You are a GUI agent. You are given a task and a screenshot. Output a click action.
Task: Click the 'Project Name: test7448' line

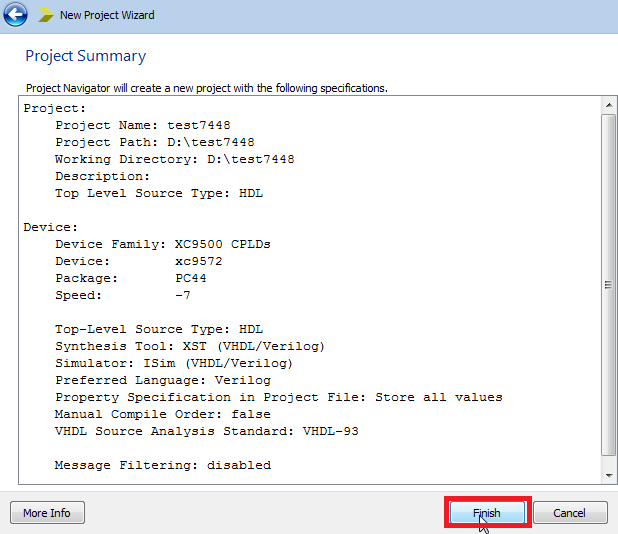coord(143,125)
